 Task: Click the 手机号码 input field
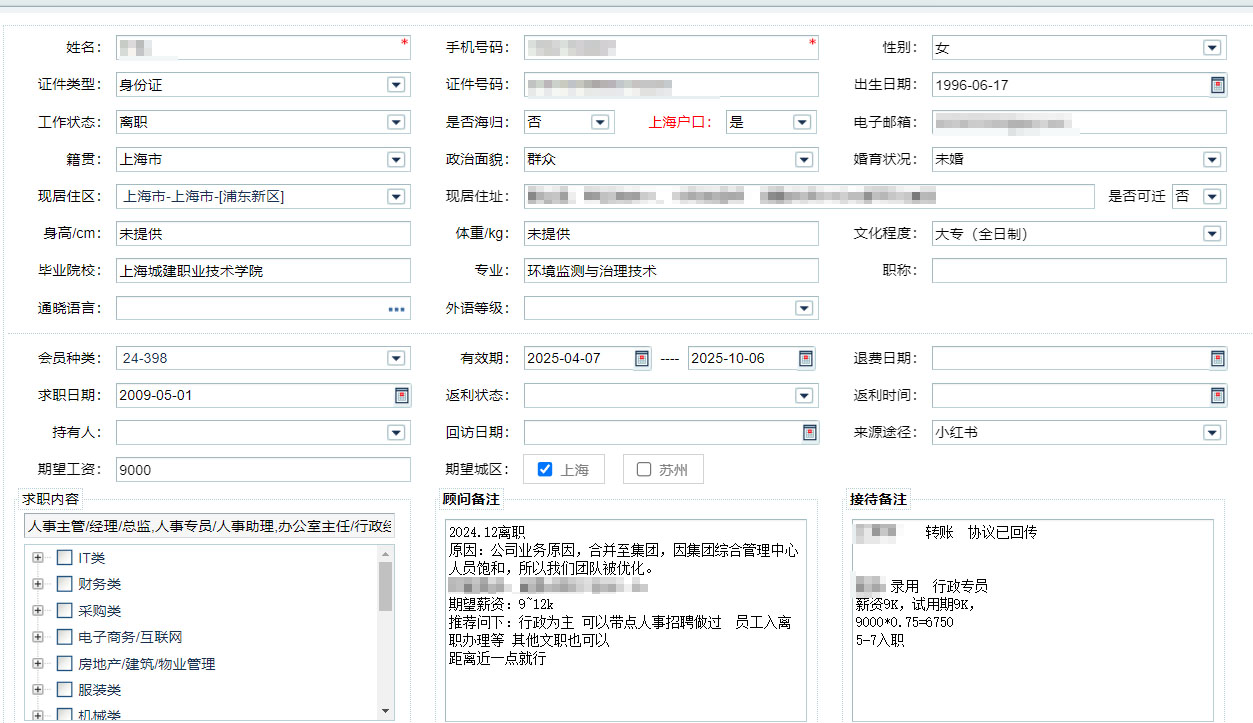point(671,48)
